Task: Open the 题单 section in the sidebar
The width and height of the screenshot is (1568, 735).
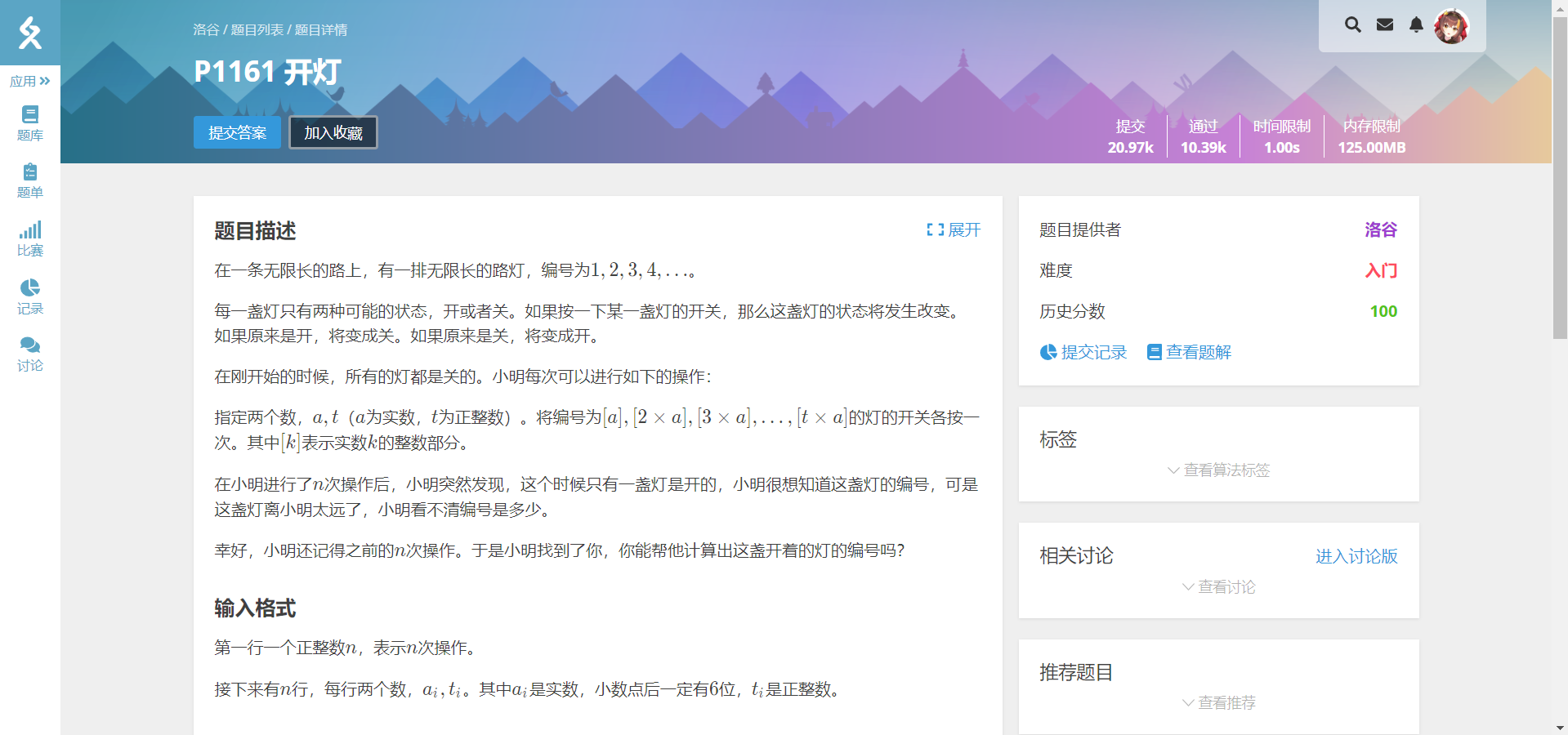Action: pos(30,180)
